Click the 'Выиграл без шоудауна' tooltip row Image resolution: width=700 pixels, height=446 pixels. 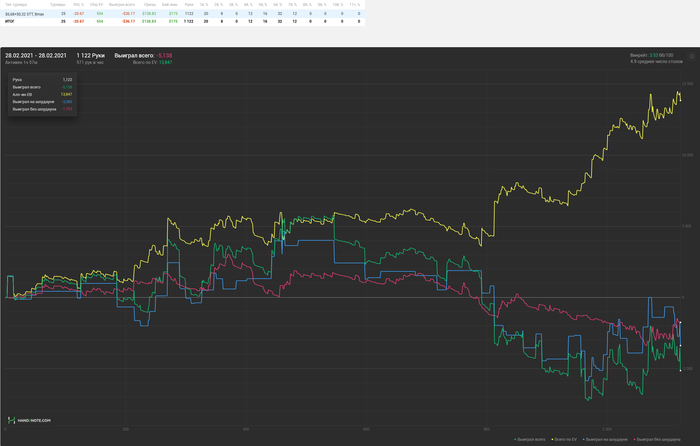pos(42,109)
